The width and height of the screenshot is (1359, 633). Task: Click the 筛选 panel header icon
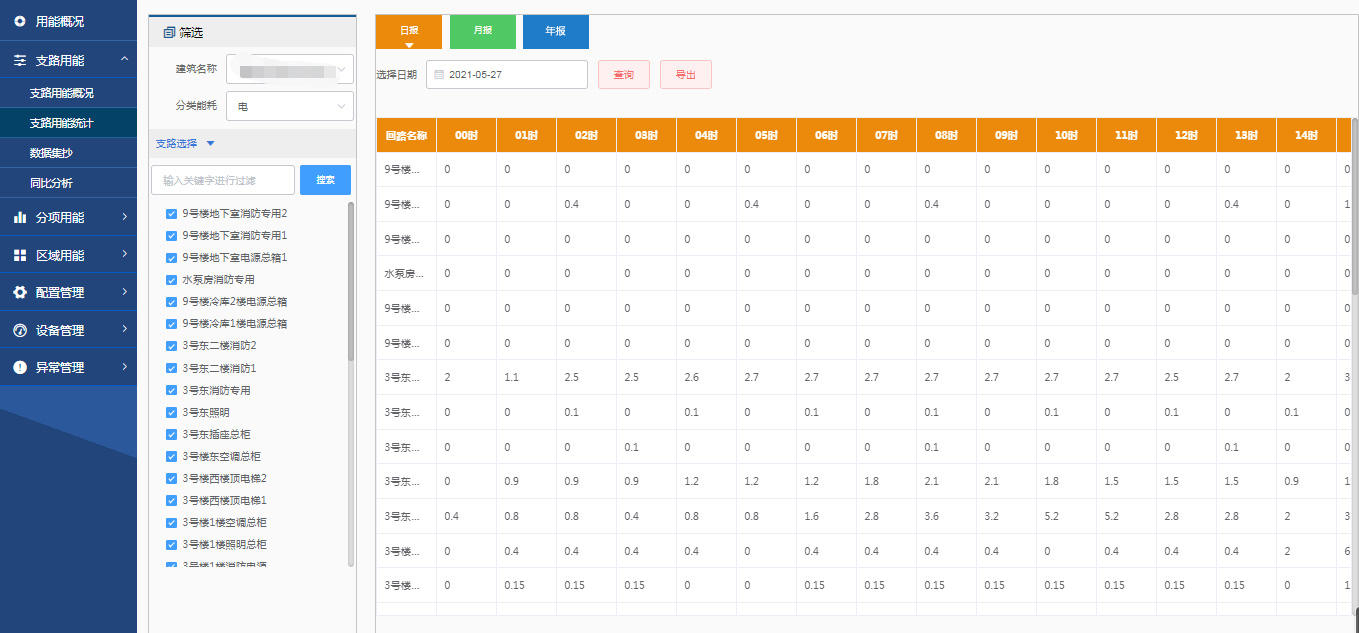pyautogui.click(x=168, y=33)
